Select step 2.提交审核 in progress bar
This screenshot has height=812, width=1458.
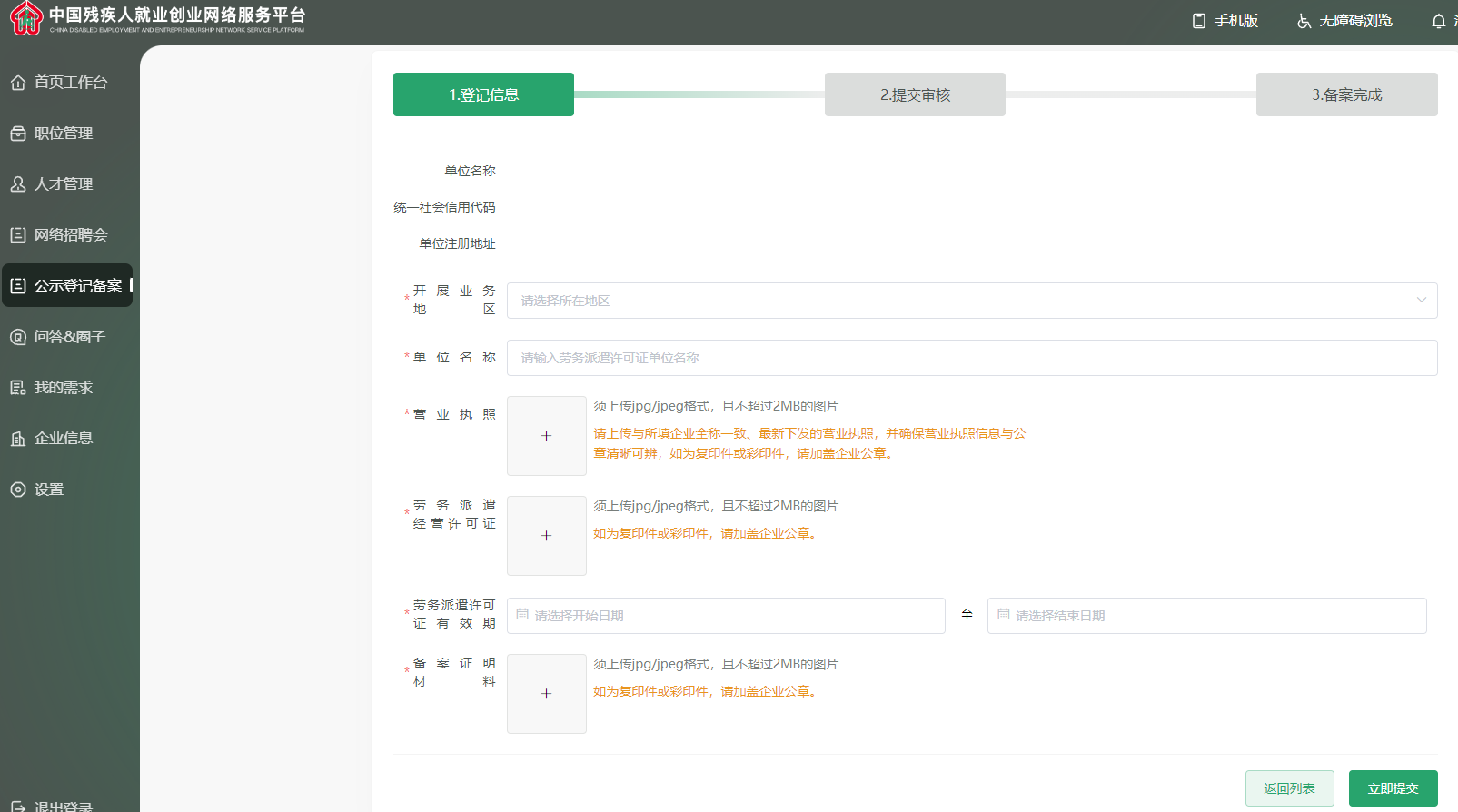[x=915, y=94]
